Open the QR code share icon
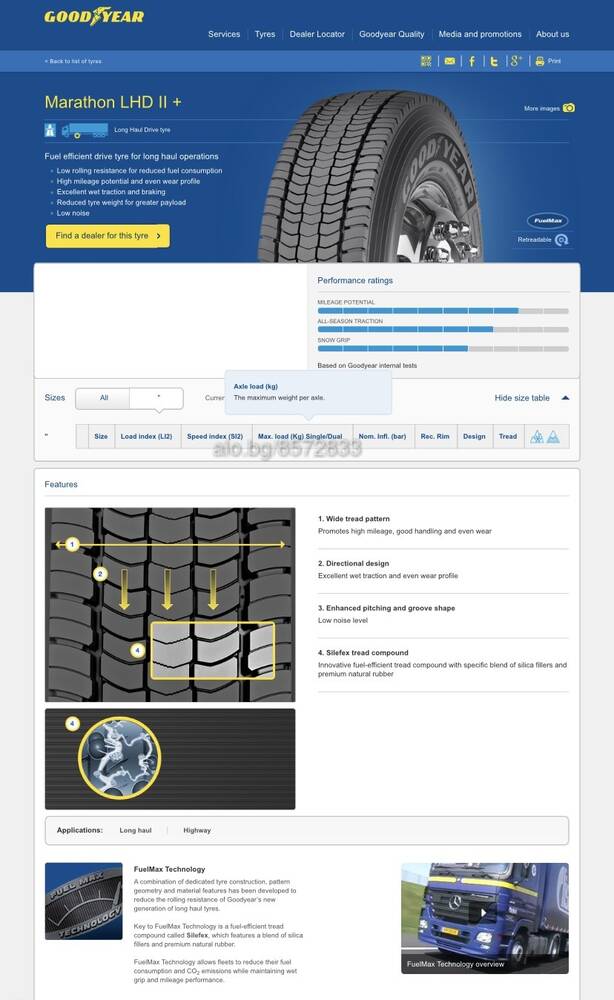Screen dimensions: 614x1000 click(426, 61)
